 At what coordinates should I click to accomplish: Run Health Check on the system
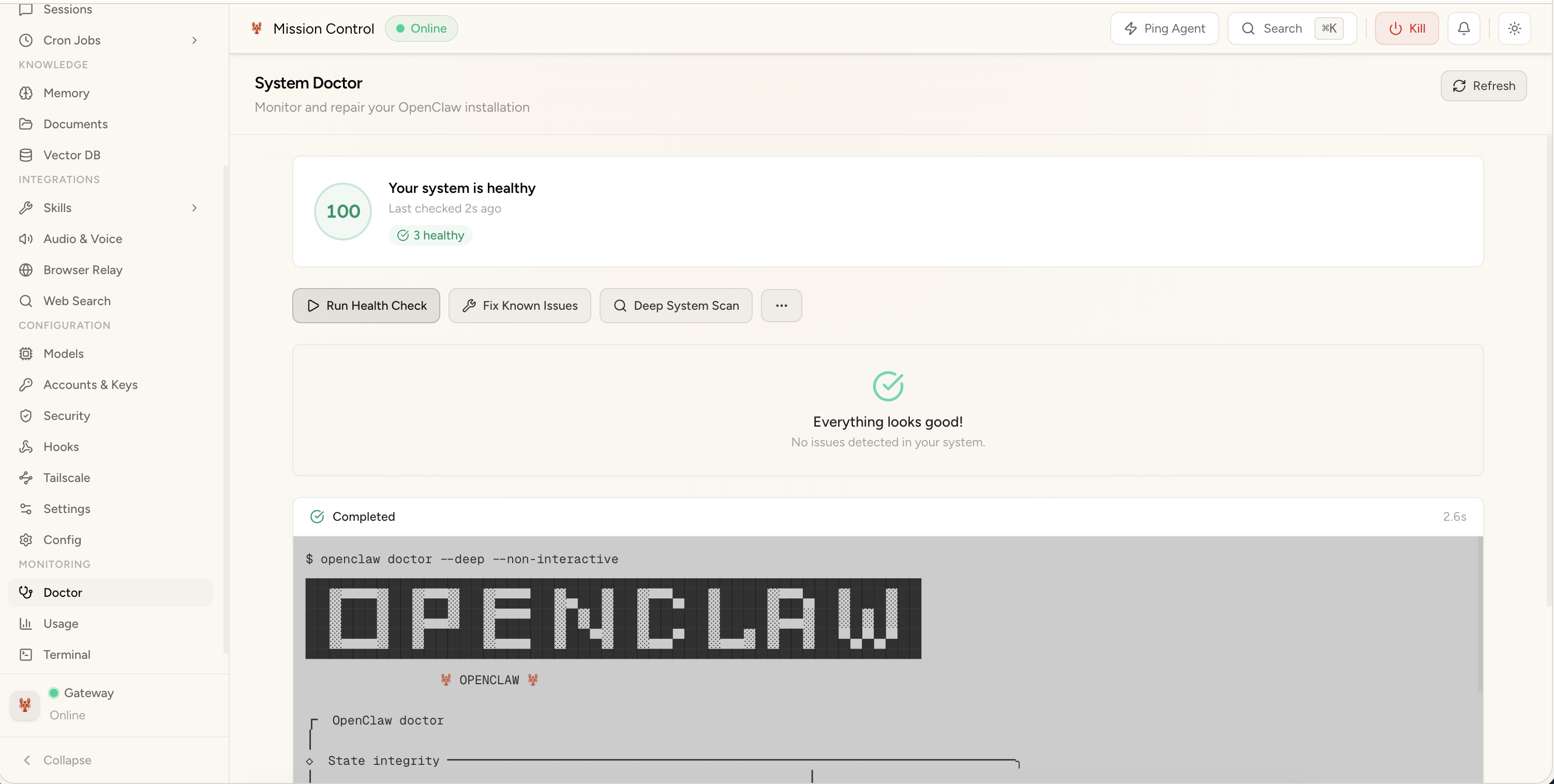point(366,305)
